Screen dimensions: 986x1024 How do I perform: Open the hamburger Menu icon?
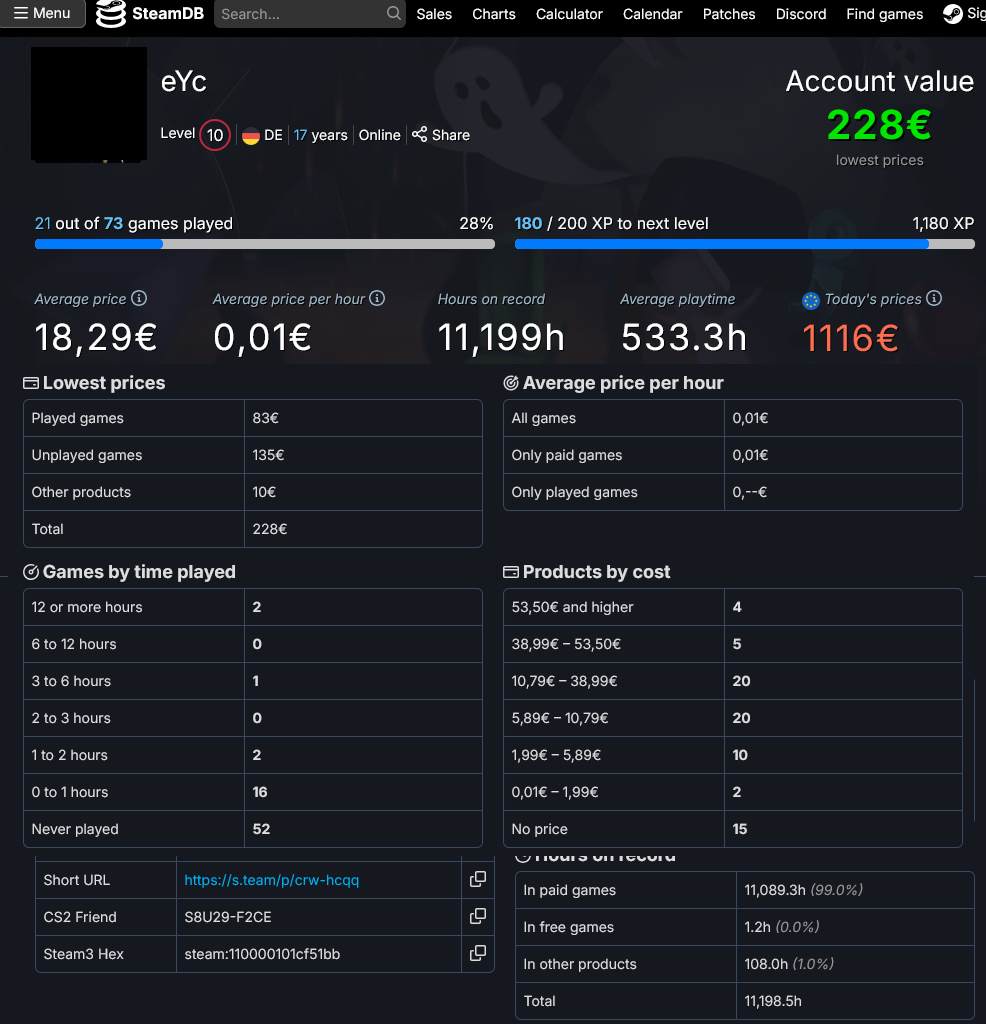[x=22, y=14]
